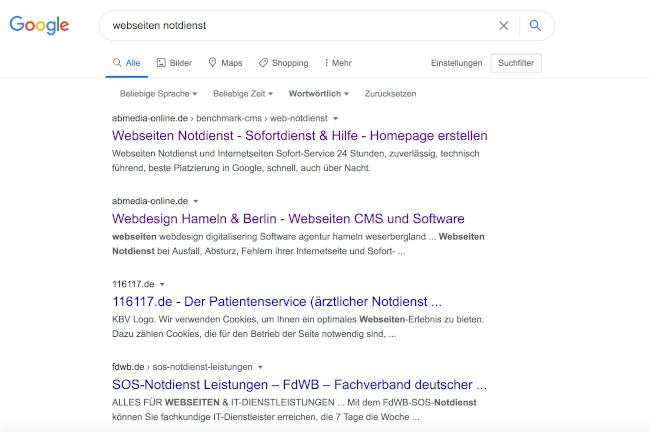Click the Maps tab pin icon
The height and width of the screenshot is (432, 650).
[212, 62]
